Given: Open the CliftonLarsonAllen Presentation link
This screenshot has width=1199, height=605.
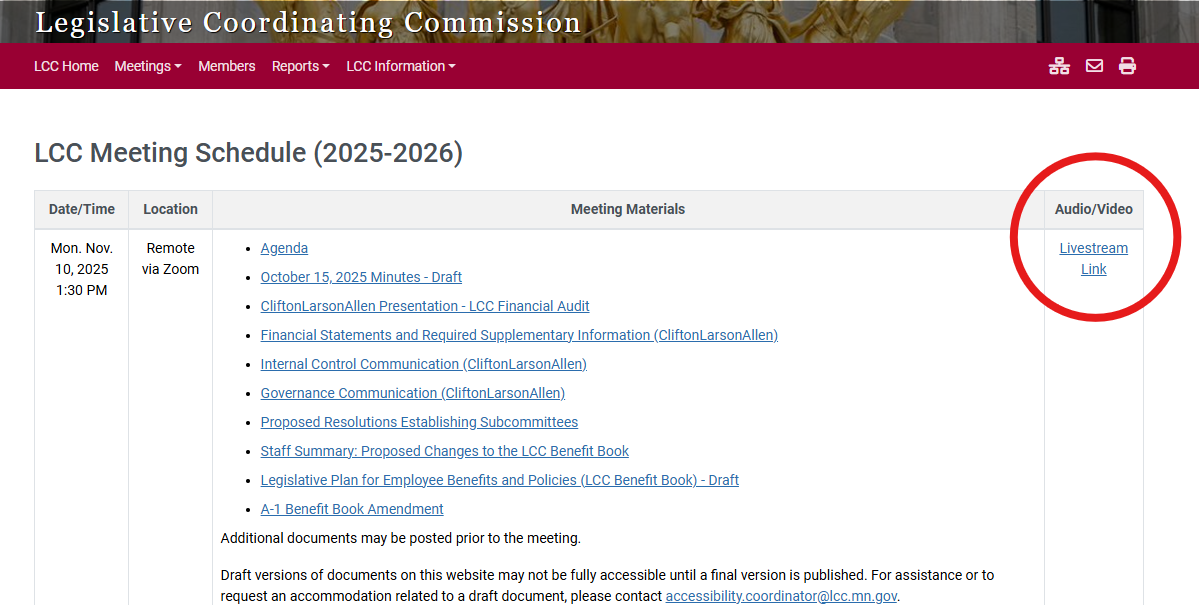Looking at the screenshot, I should point(424,305).
